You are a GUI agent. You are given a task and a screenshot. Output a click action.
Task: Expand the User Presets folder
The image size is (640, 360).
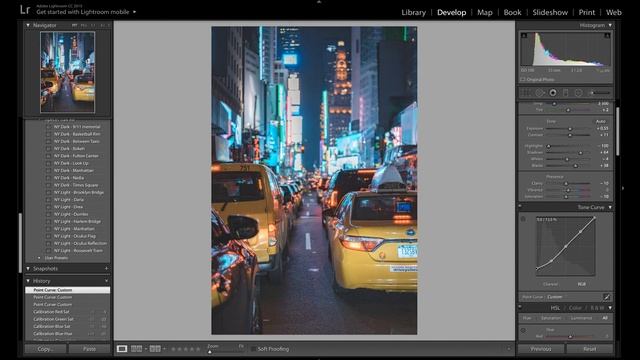39,258
